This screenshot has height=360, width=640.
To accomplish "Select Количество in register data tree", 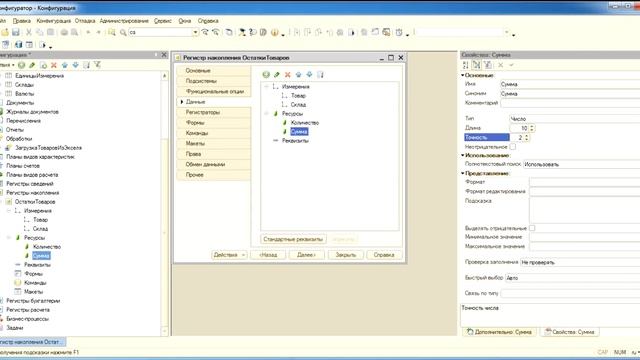I will 304,122.
